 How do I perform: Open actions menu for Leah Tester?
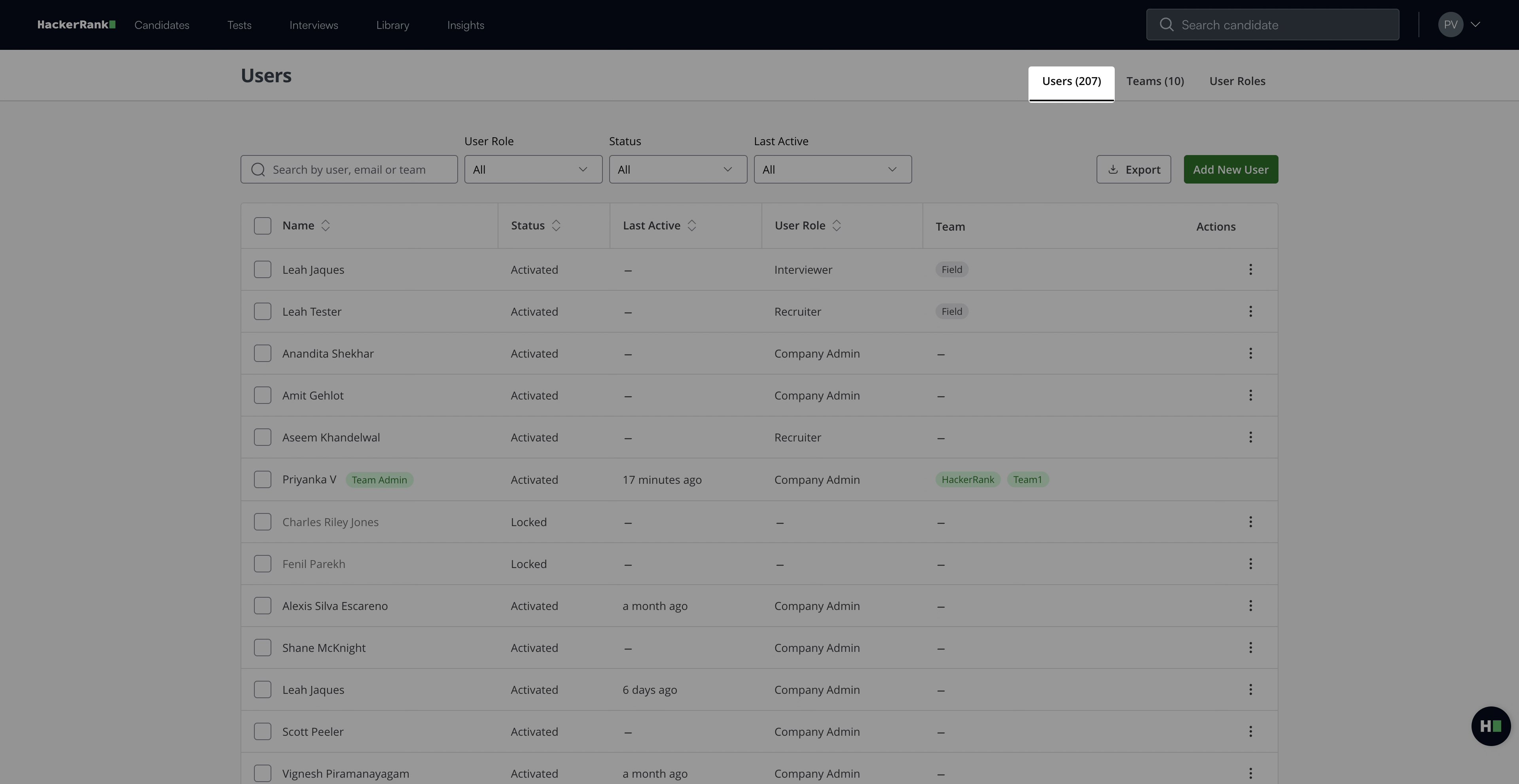(1250, 311)
